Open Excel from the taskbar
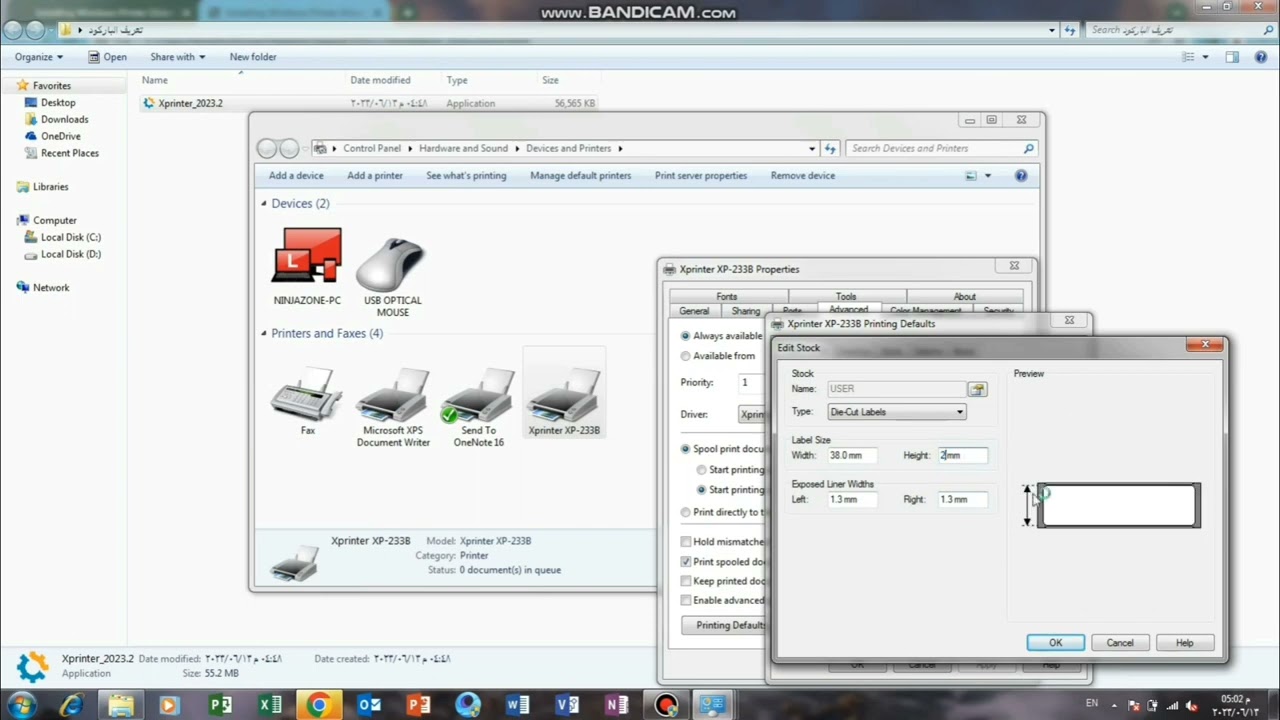This screenshot has height=720, width=1280. [x=270, y=705]
